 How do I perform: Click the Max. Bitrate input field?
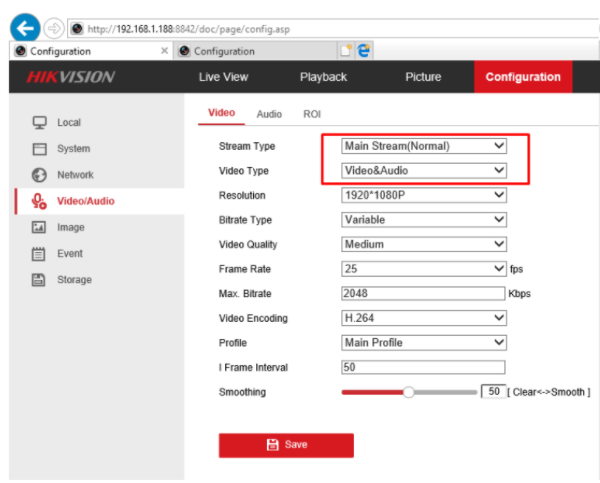(x=423, y=294)
